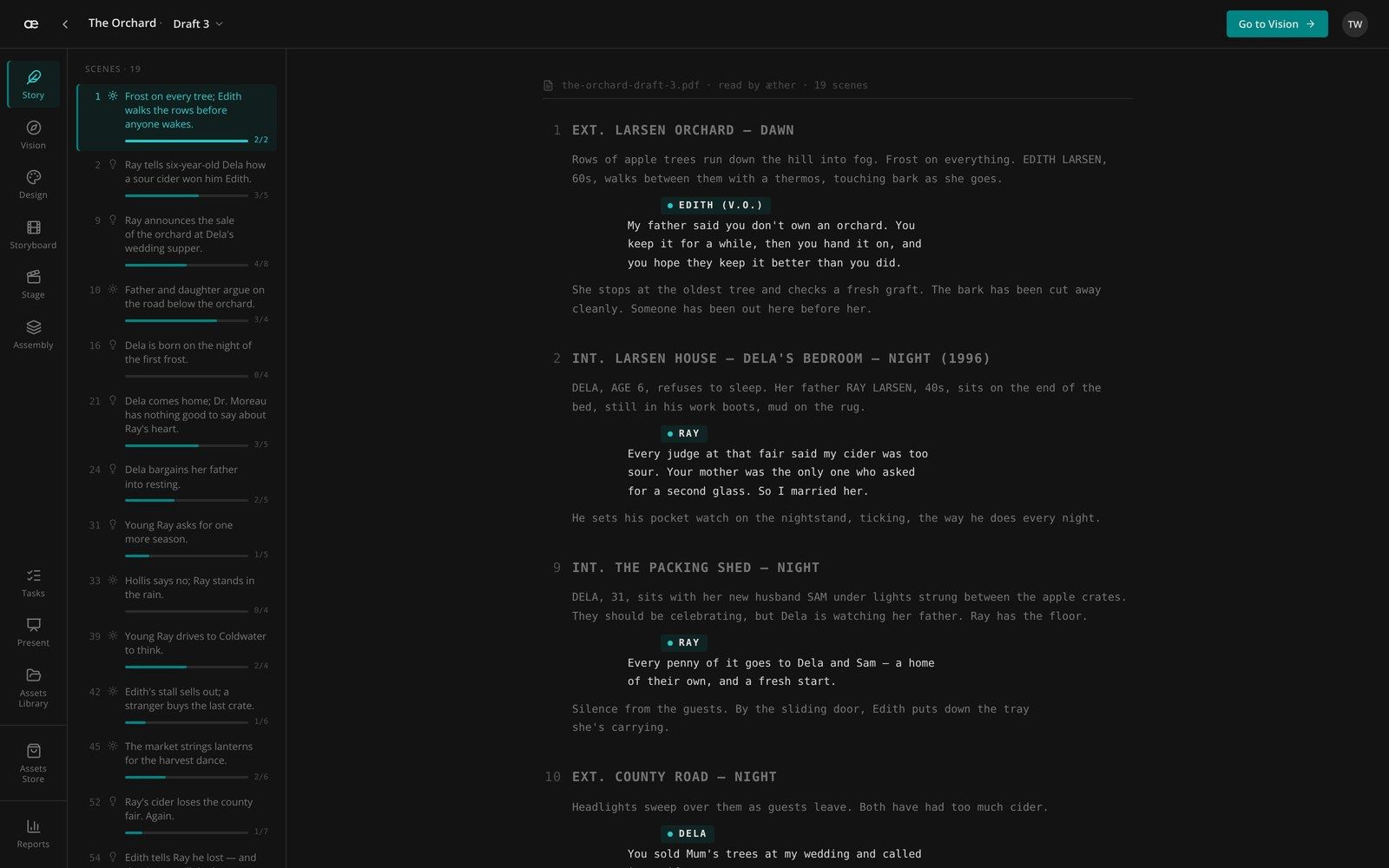Select scene 2 Ray tells six-year-old Dela
Image resolution: width=1389 pixels, height=868 pixels.
176,179
